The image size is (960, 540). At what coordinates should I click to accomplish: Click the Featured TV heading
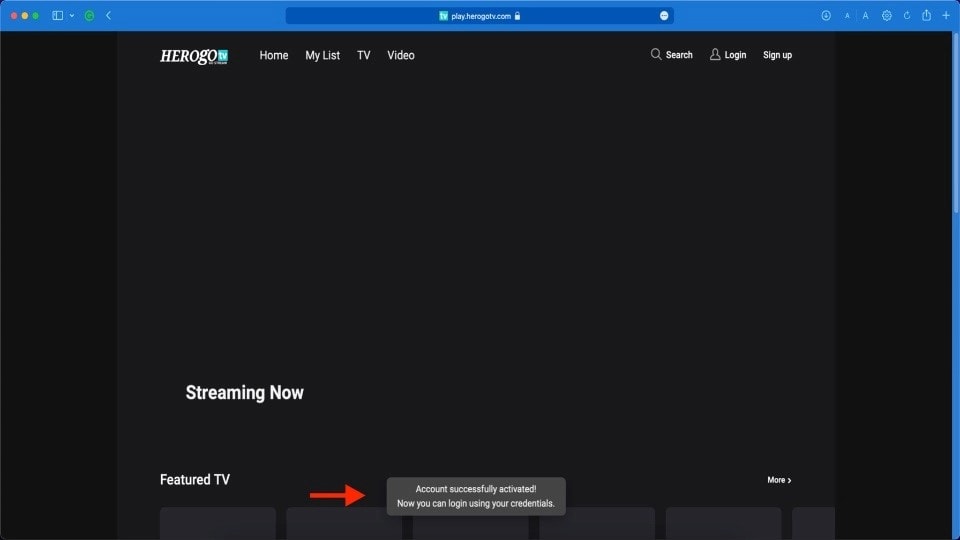(x=195, y=479)
